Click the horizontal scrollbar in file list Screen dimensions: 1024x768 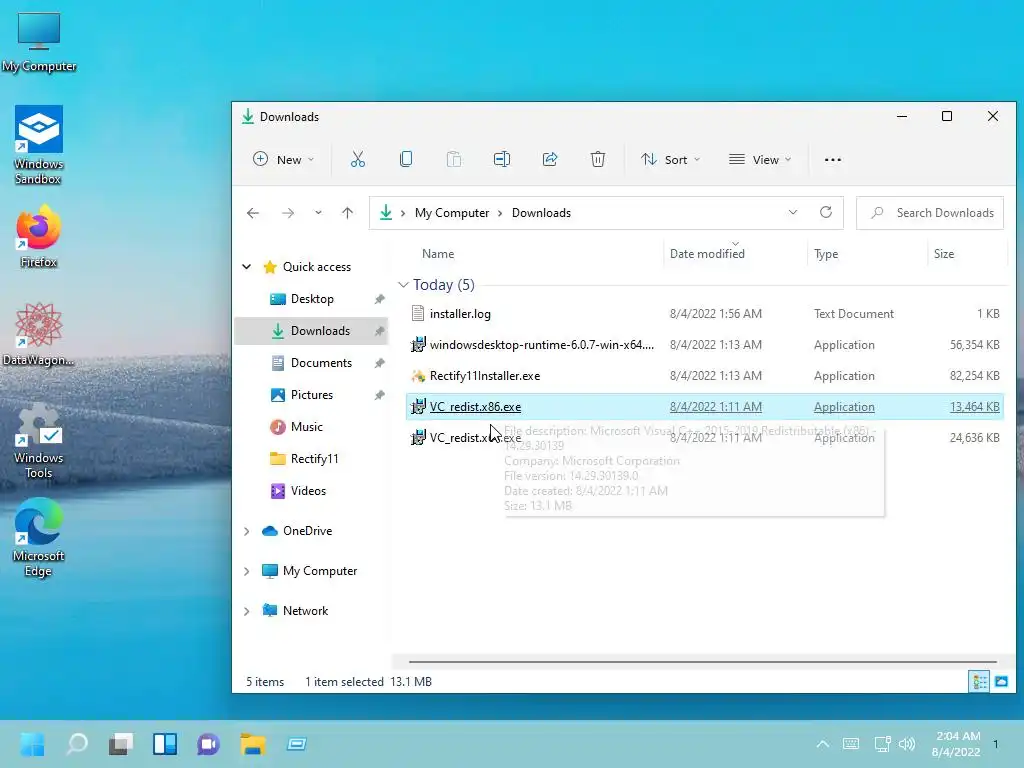703,662
